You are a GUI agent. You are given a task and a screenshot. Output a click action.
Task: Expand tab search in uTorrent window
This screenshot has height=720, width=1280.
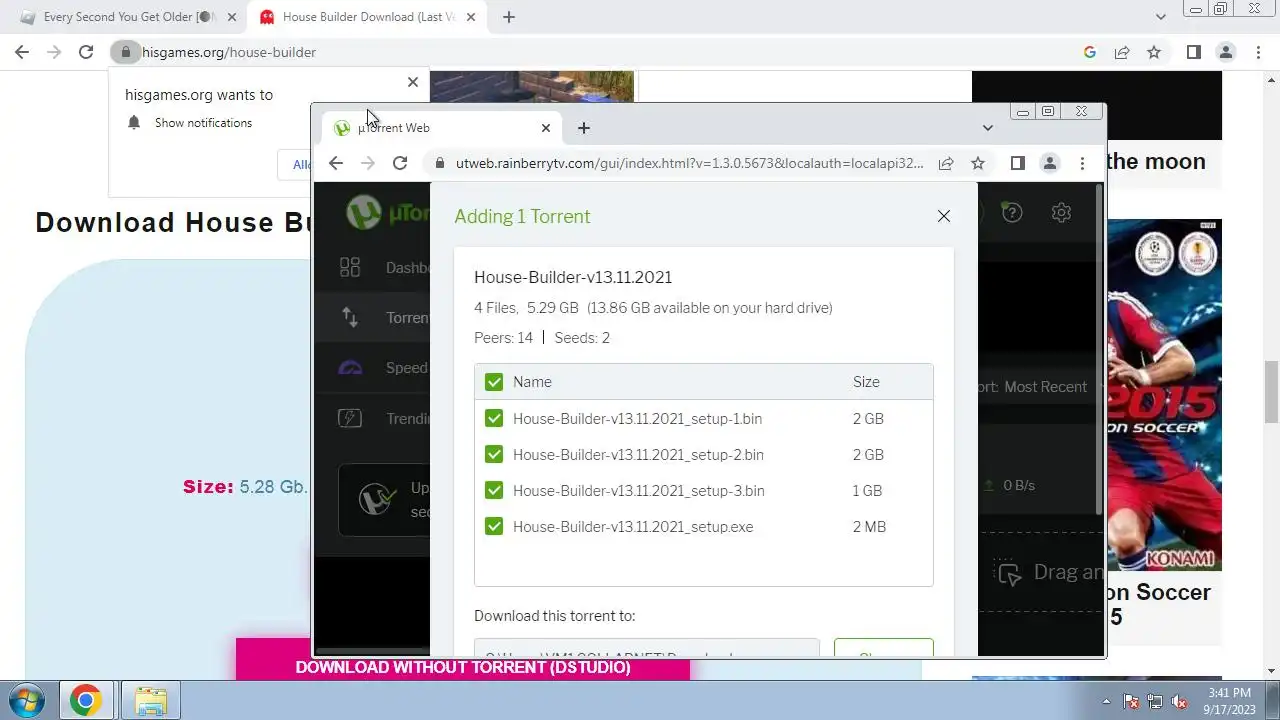(988, 128)
